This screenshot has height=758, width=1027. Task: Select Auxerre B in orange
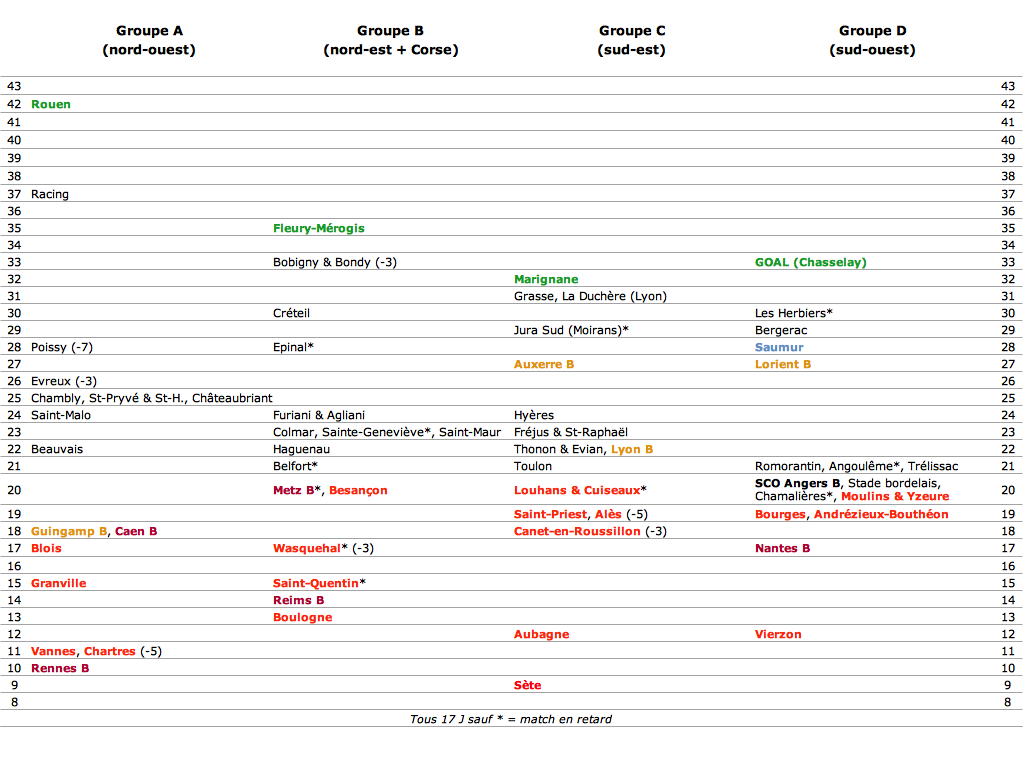point(544,364)
